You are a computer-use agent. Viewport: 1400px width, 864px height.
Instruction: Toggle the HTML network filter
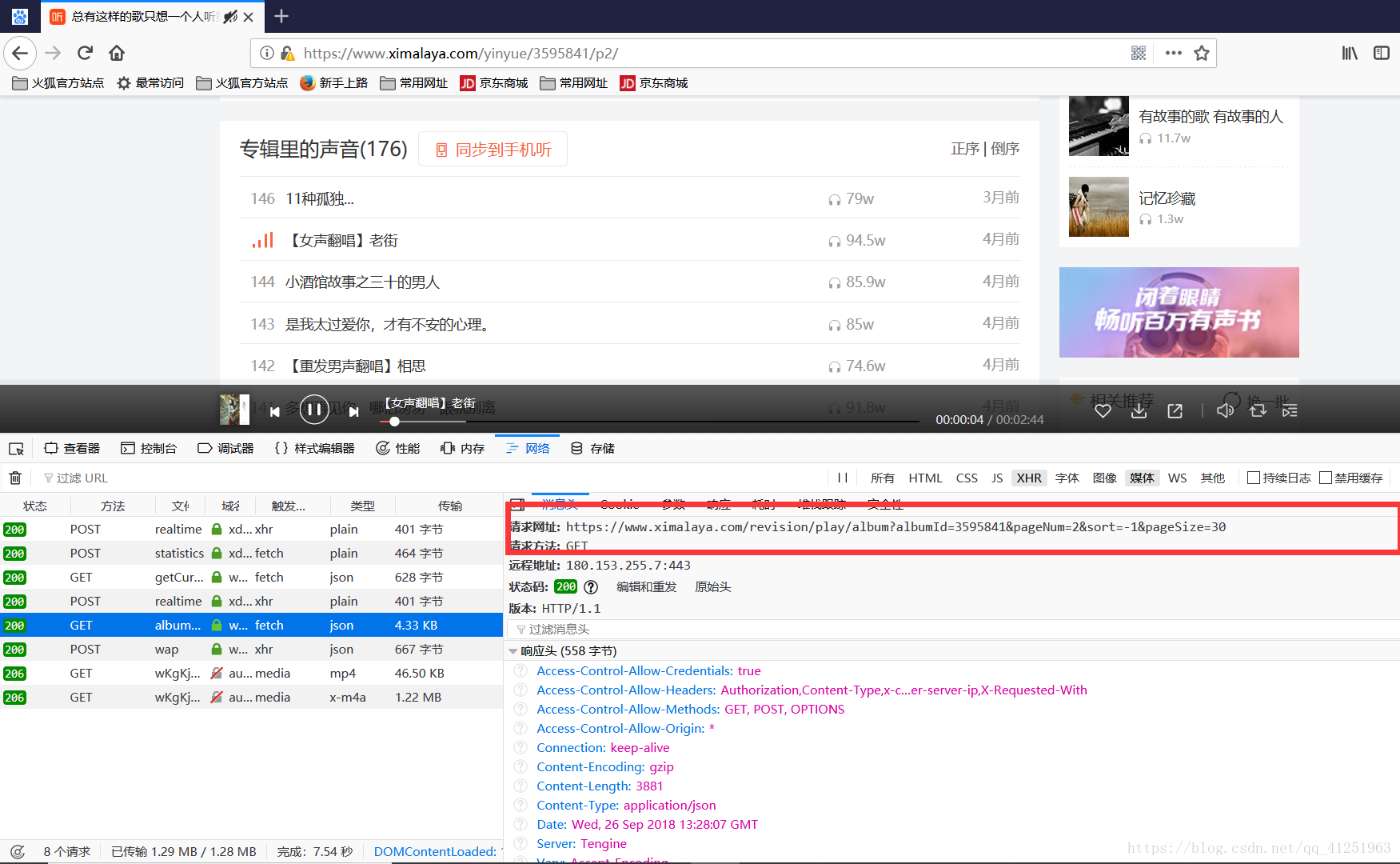pos(925,478)
